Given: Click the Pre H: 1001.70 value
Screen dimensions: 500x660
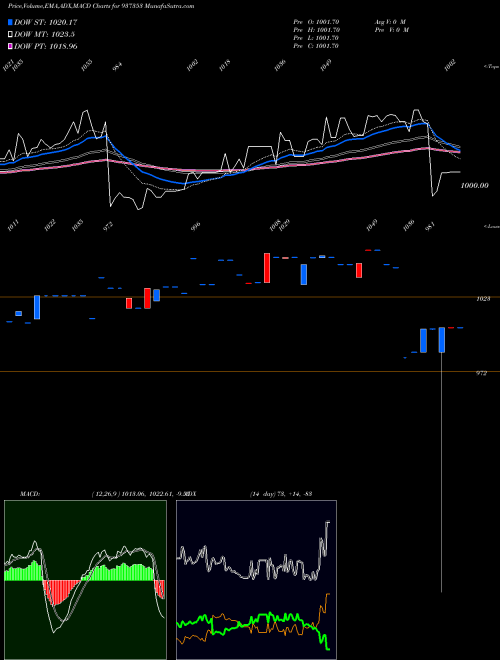Looking at the screenshot, I should (316, 30).
